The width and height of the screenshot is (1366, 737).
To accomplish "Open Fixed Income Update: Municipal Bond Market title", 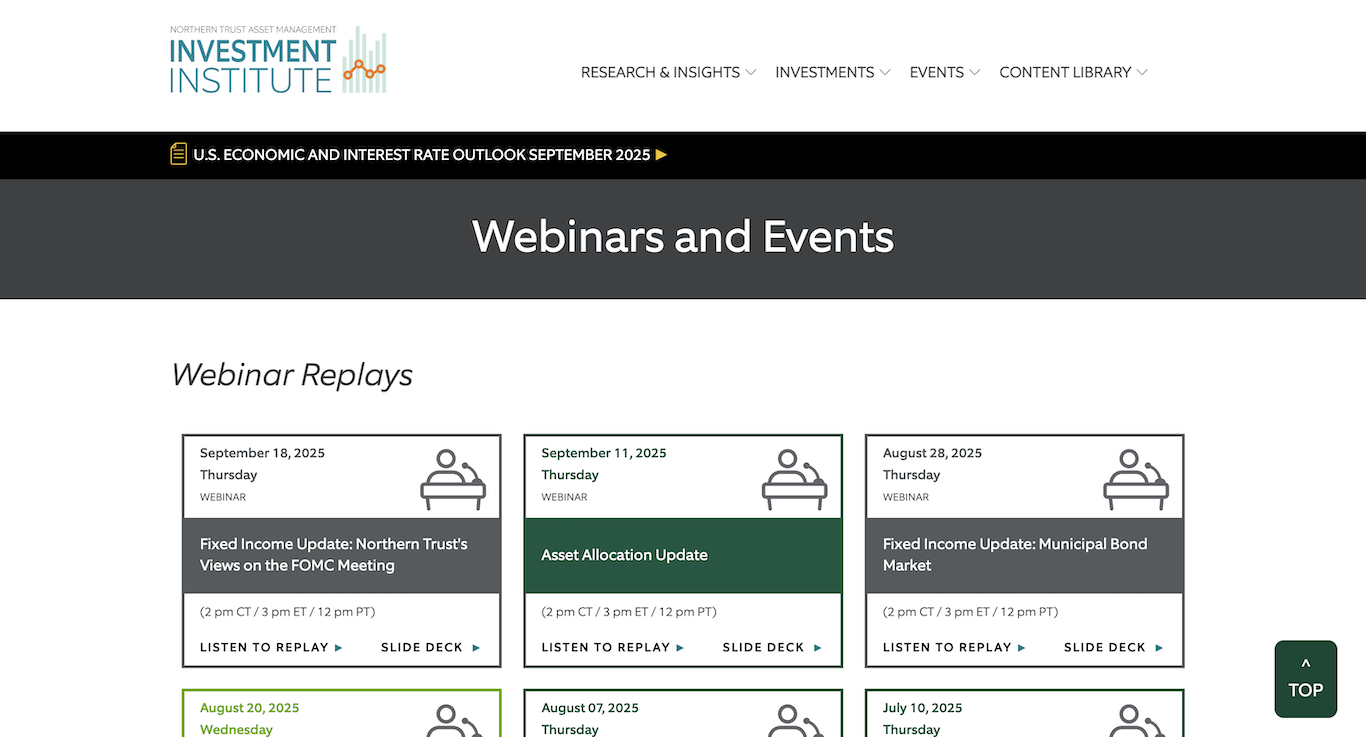I will (1014, 555).
